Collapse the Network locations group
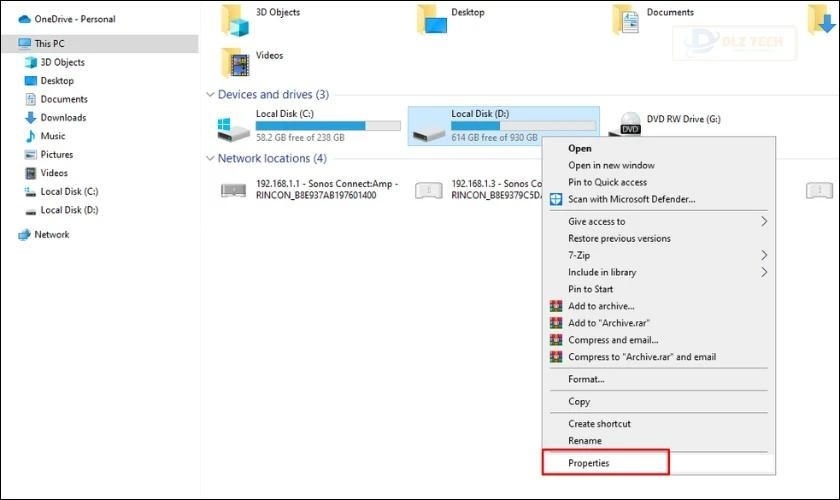 pyautogui.click(x=209, y=158)
